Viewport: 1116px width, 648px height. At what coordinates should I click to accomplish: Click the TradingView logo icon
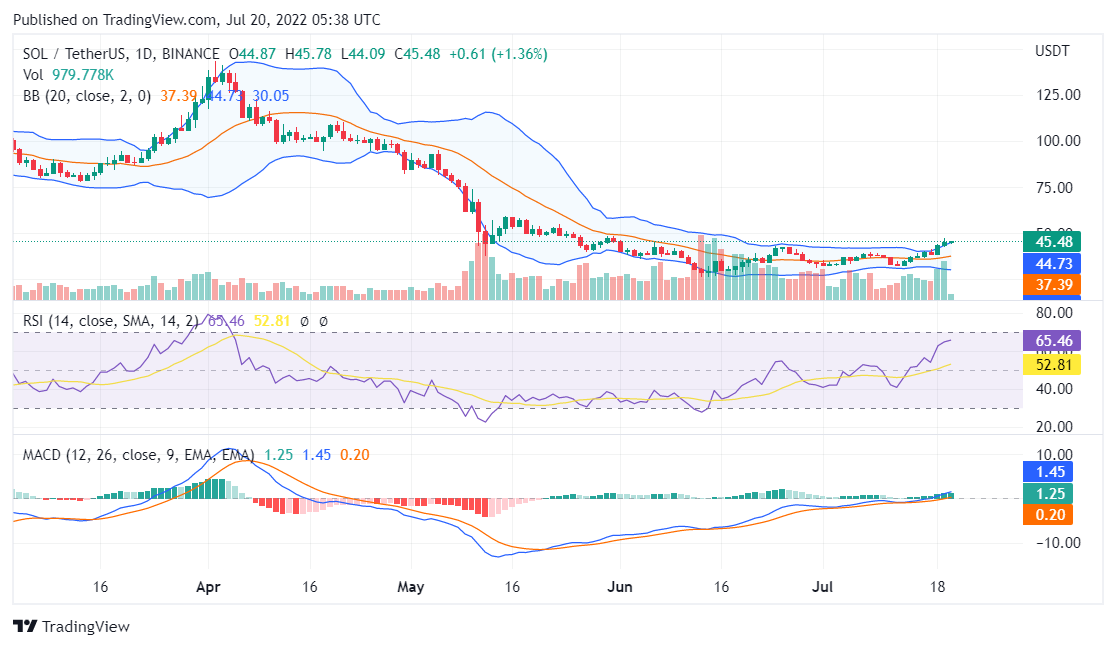(x=25, y=626)
